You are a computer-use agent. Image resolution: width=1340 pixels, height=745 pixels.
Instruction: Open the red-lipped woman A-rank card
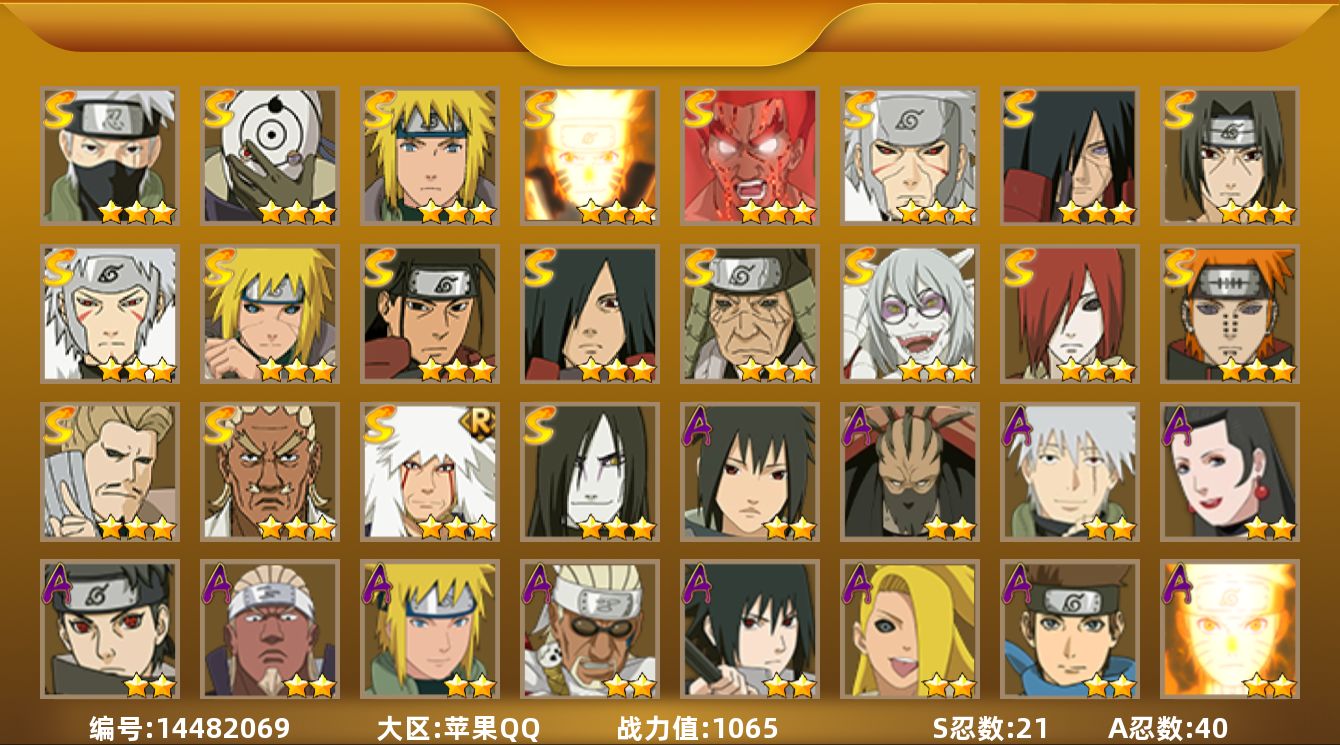[1229, 471]
